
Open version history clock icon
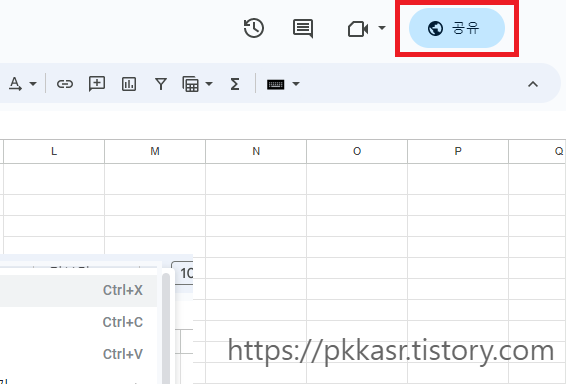click(x=254, y=28)
